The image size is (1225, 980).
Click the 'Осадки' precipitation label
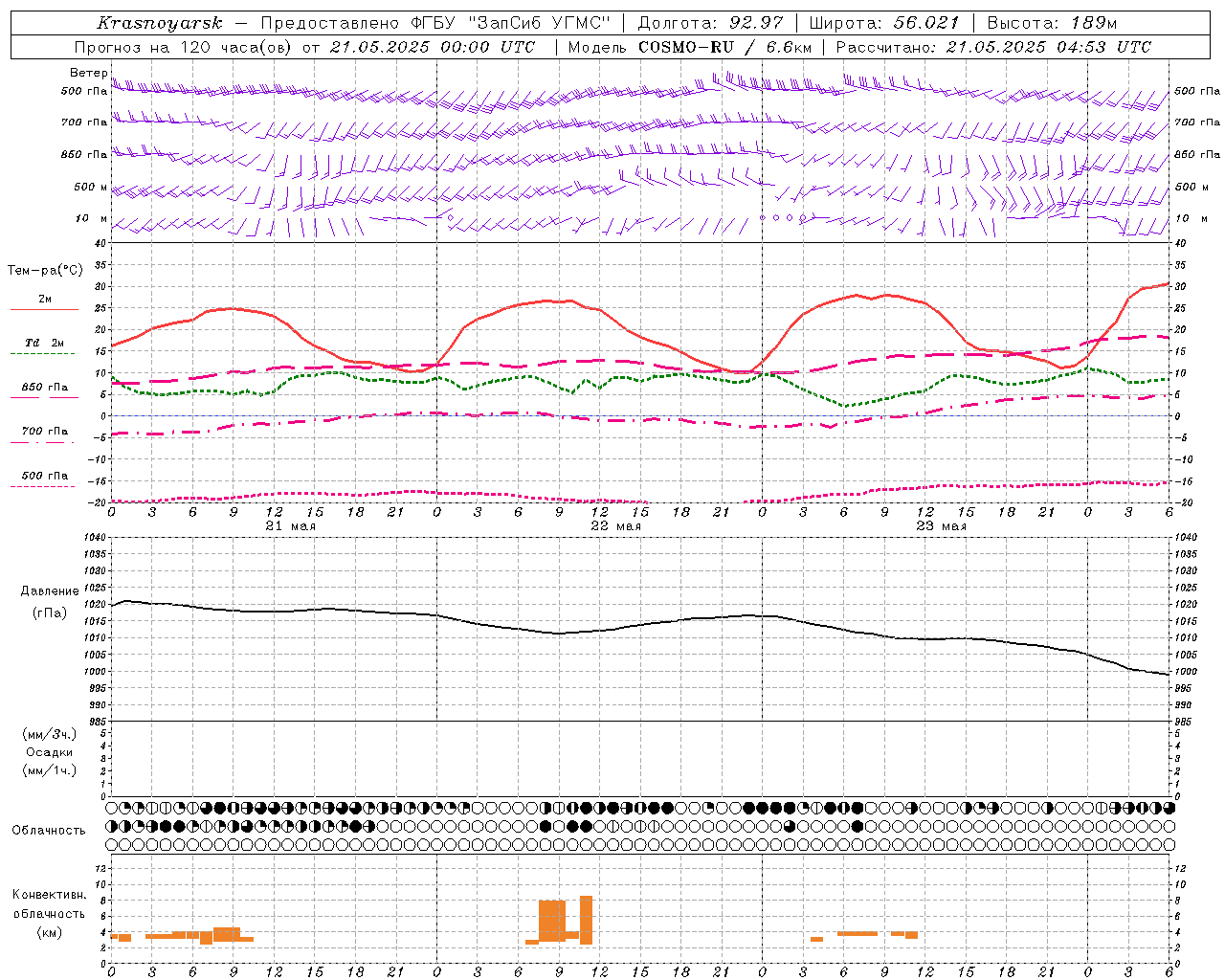click(49, 752)
